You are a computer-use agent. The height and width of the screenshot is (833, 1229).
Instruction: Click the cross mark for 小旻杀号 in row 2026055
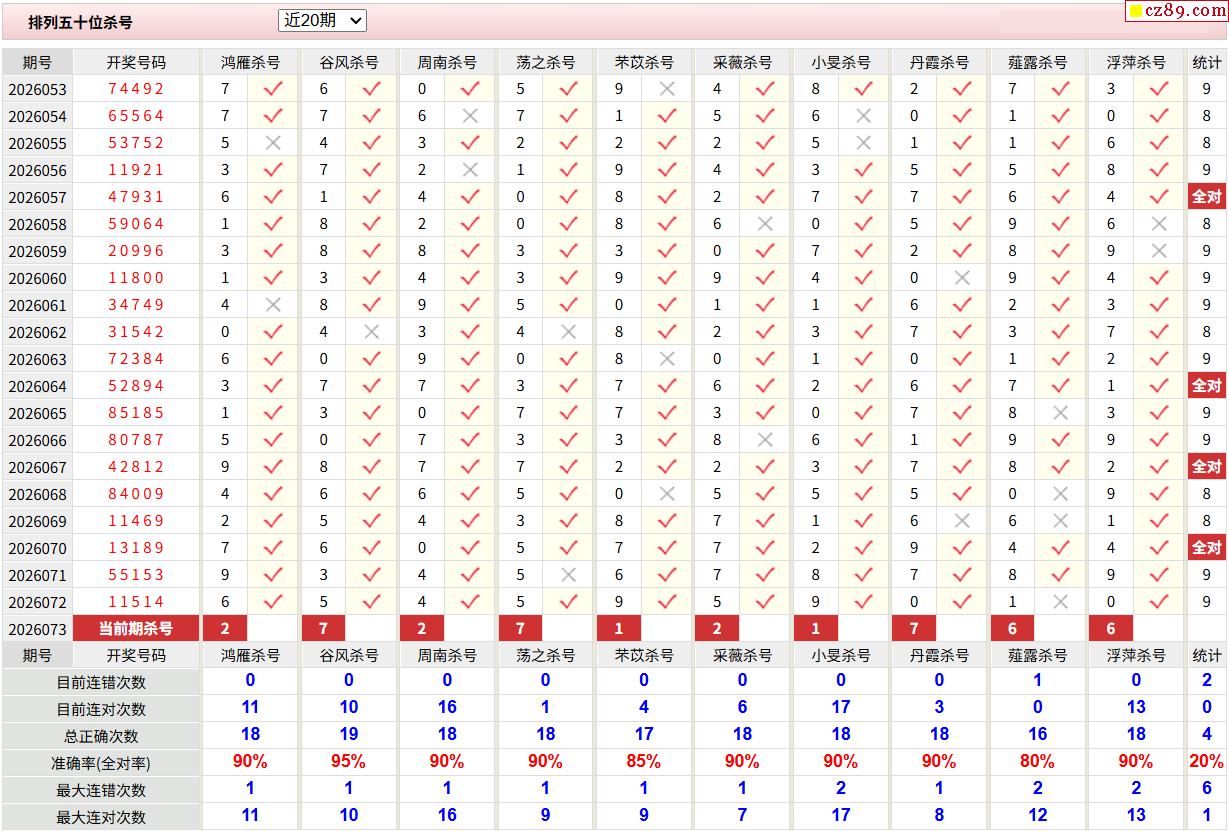pyautogui.click(x=864, y=143)
